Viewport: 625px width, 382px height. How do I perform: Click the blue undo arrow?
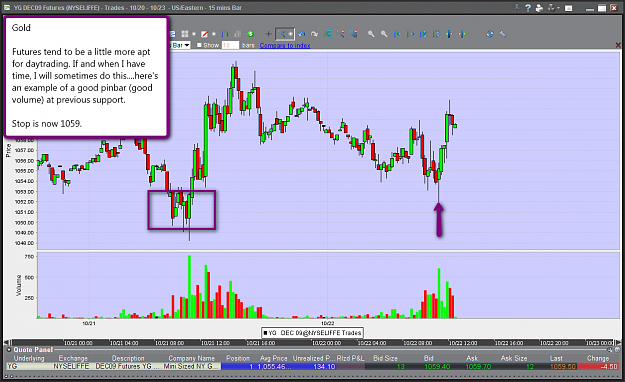pyautogui.click(x=302, y=34)
